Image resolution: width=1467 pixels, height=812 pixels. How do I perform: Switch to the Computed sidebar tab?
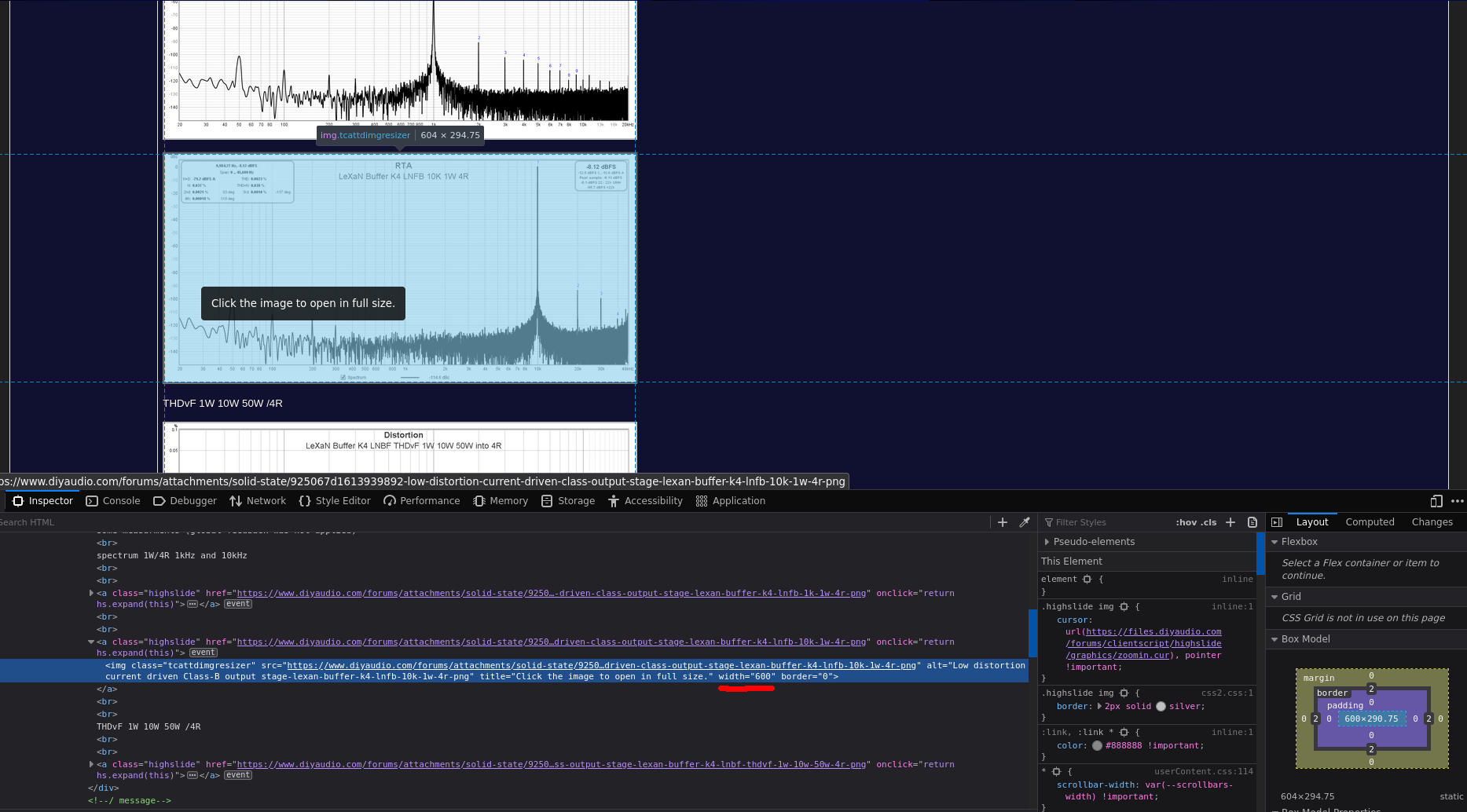(x=1370, y=522)
